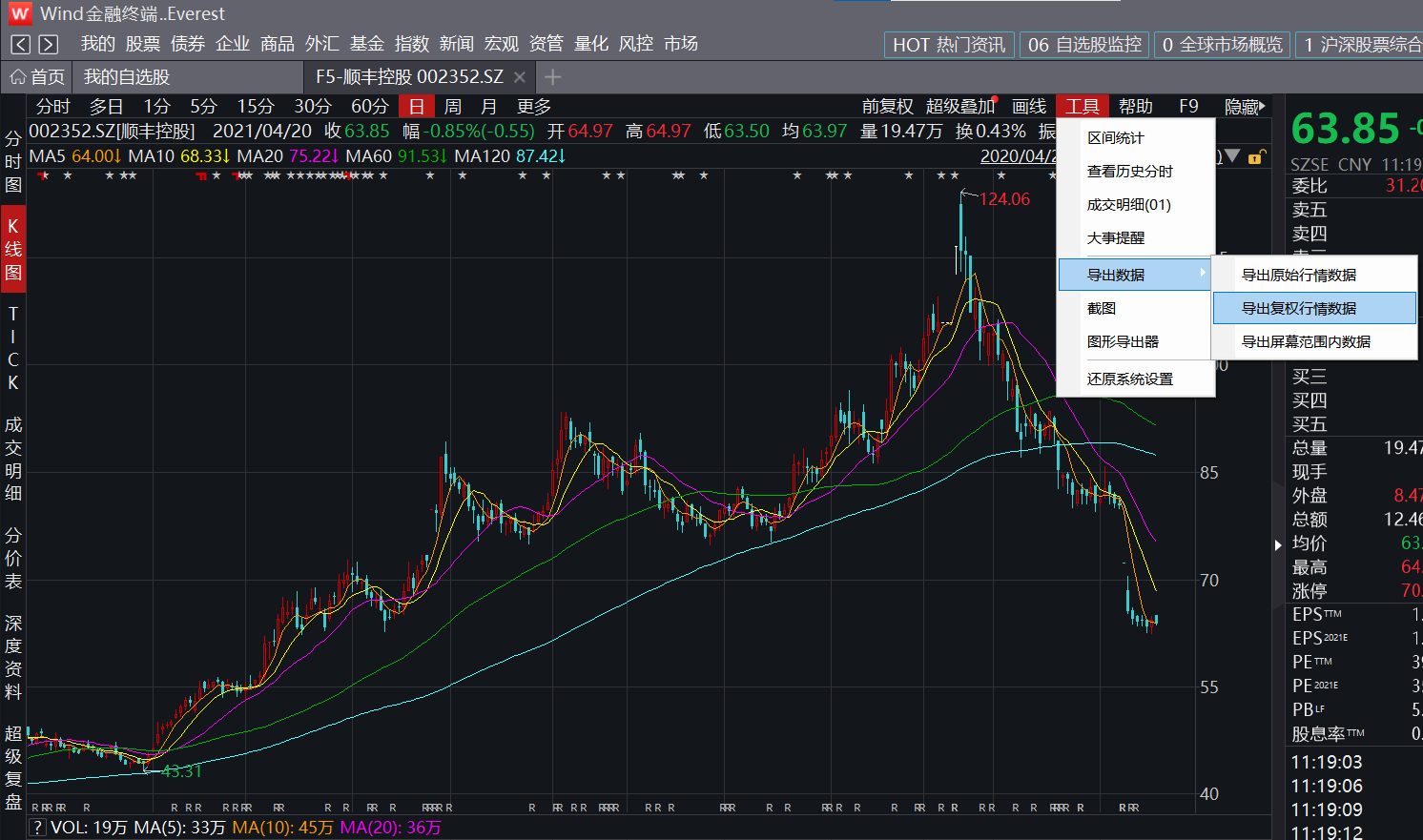Open the 债券 menu
The image size is (1423, 840).
[188, 44]
